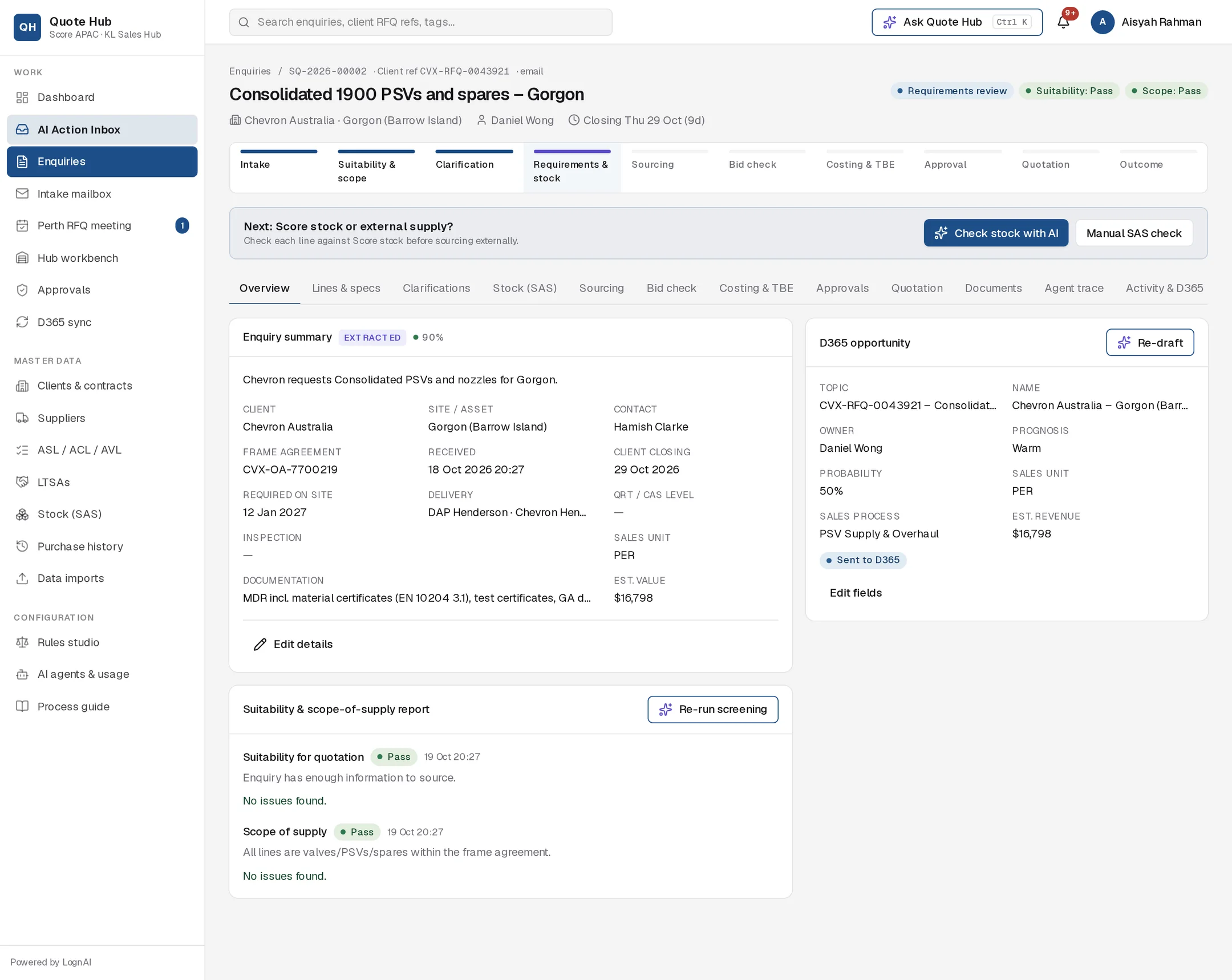Image resolution: width=1232 pixels, height=980 pixels.
Task: Click the Aisyah Rahman avatar
Action: 1103,22
